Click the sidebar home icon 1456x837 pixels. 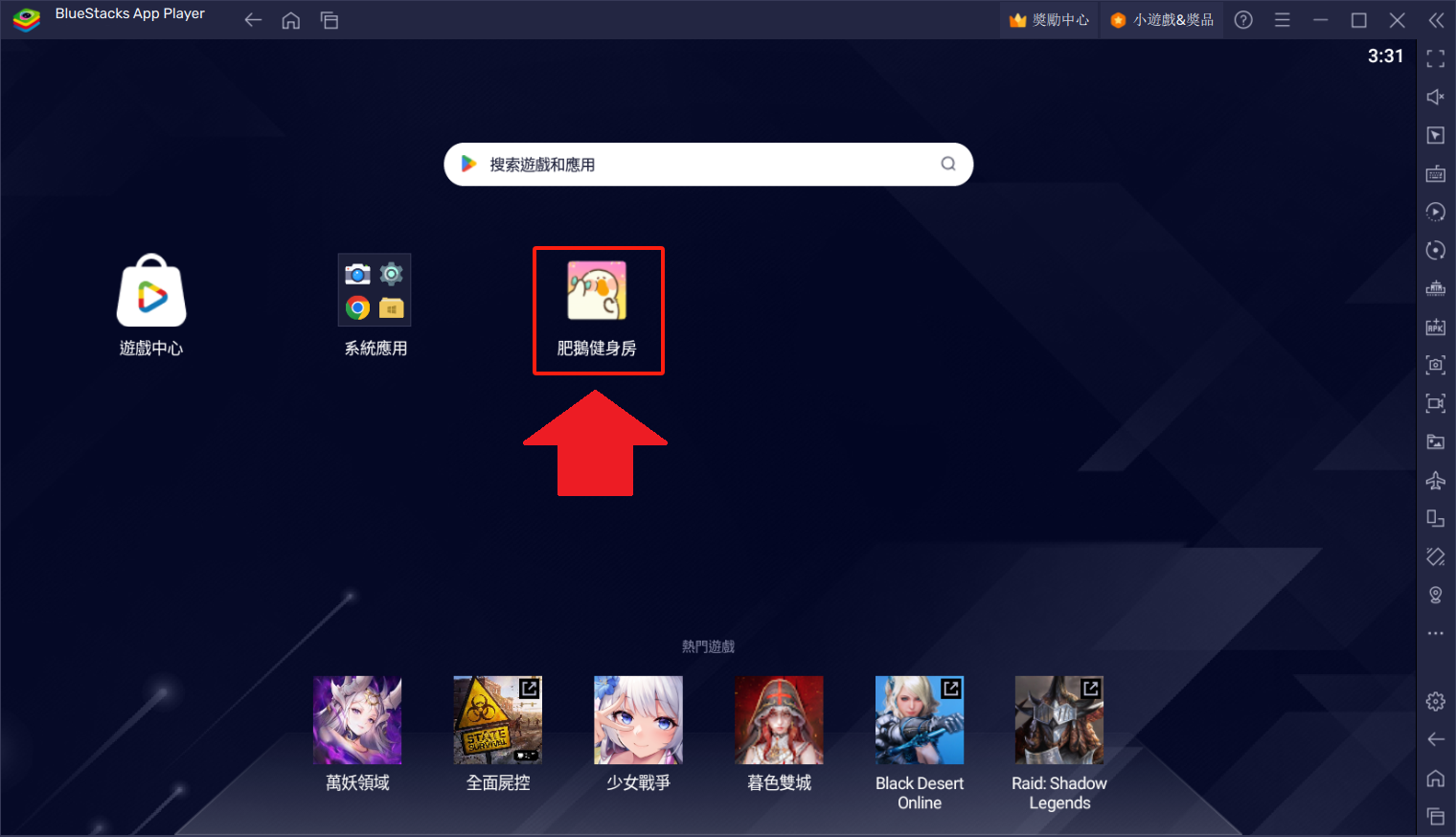coord(1435,778)
